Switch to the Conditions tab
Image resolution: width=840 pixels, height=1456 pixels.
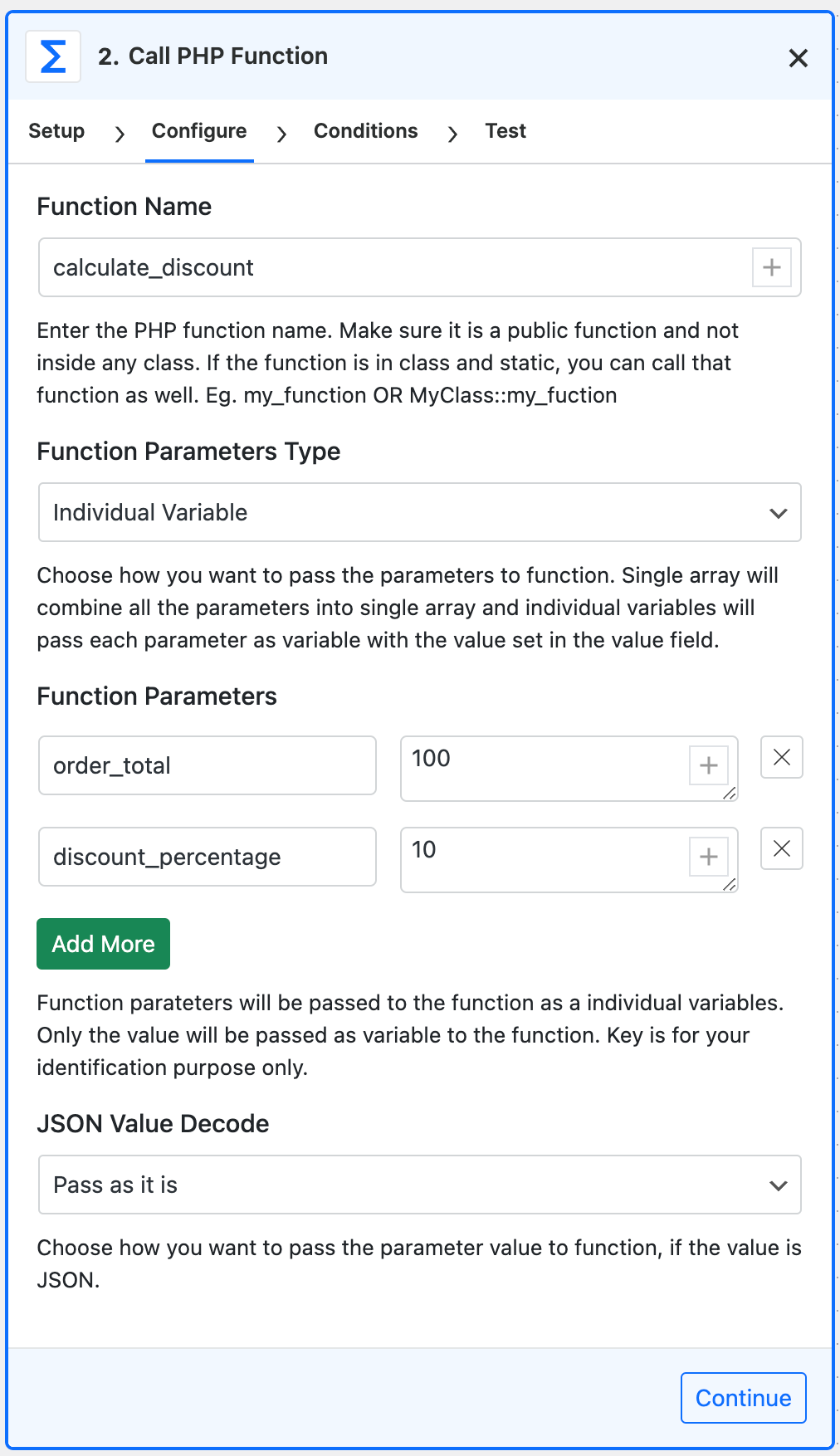coord(366,131)
